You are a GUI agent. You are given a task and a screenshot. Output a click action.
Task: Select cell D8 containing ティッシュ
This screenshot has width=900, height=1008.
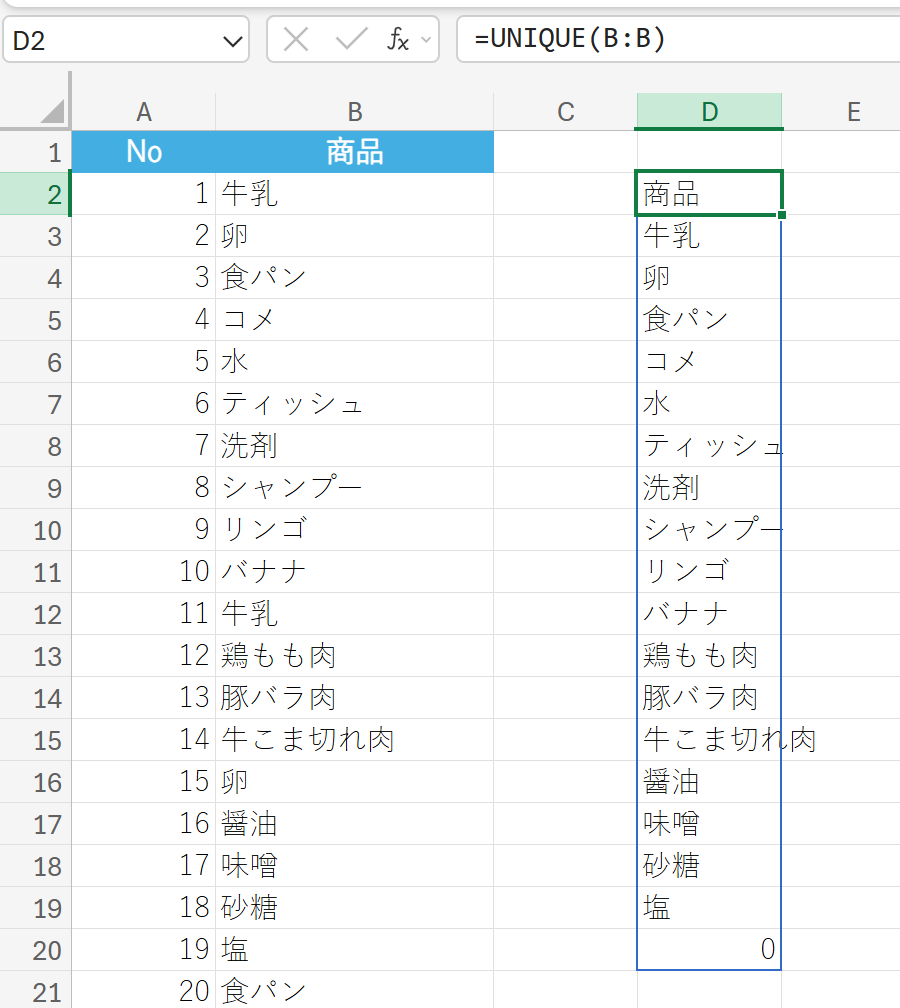709,446
